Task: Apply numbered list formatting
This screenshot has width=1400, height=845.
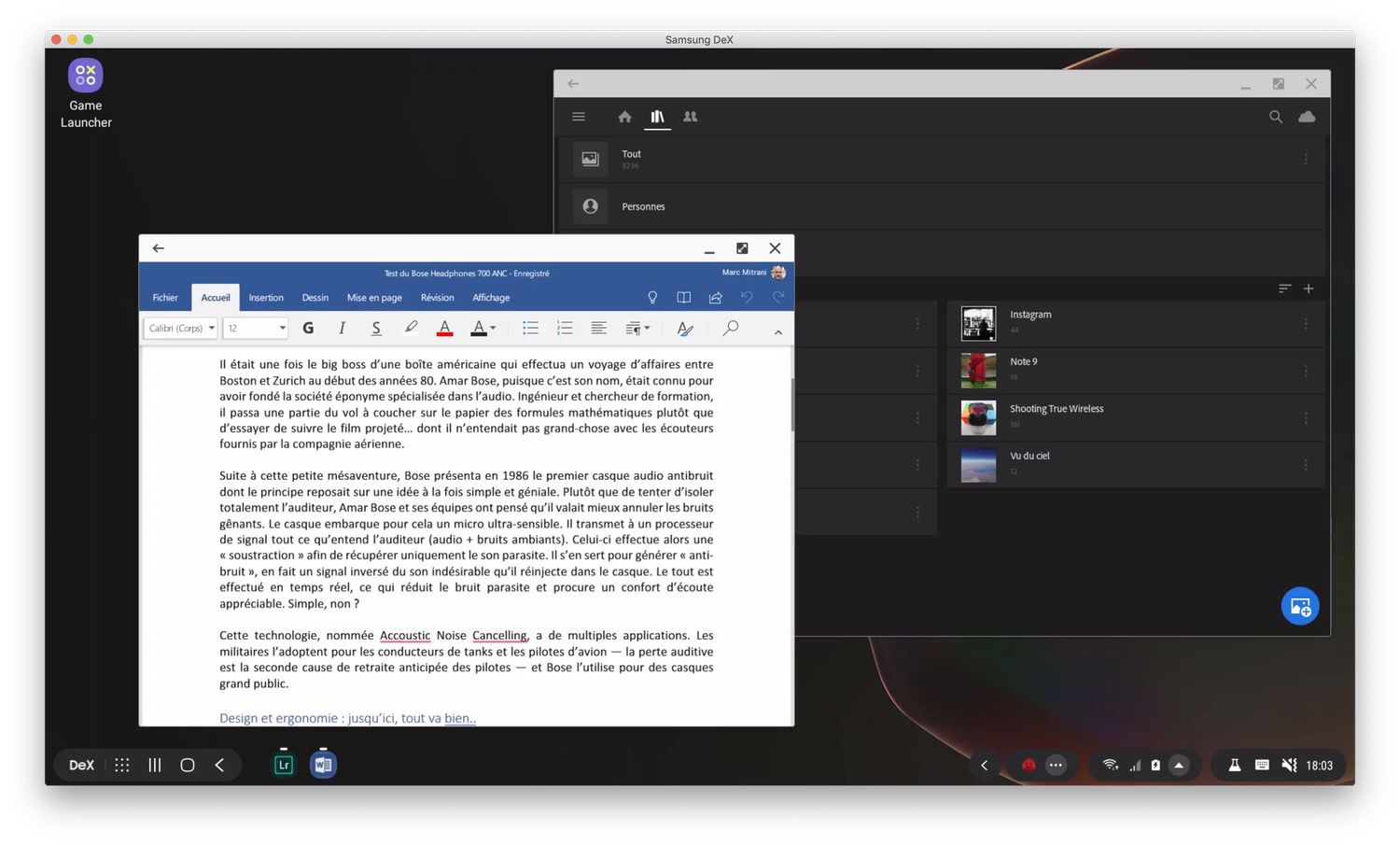Action: click(565, 328)
